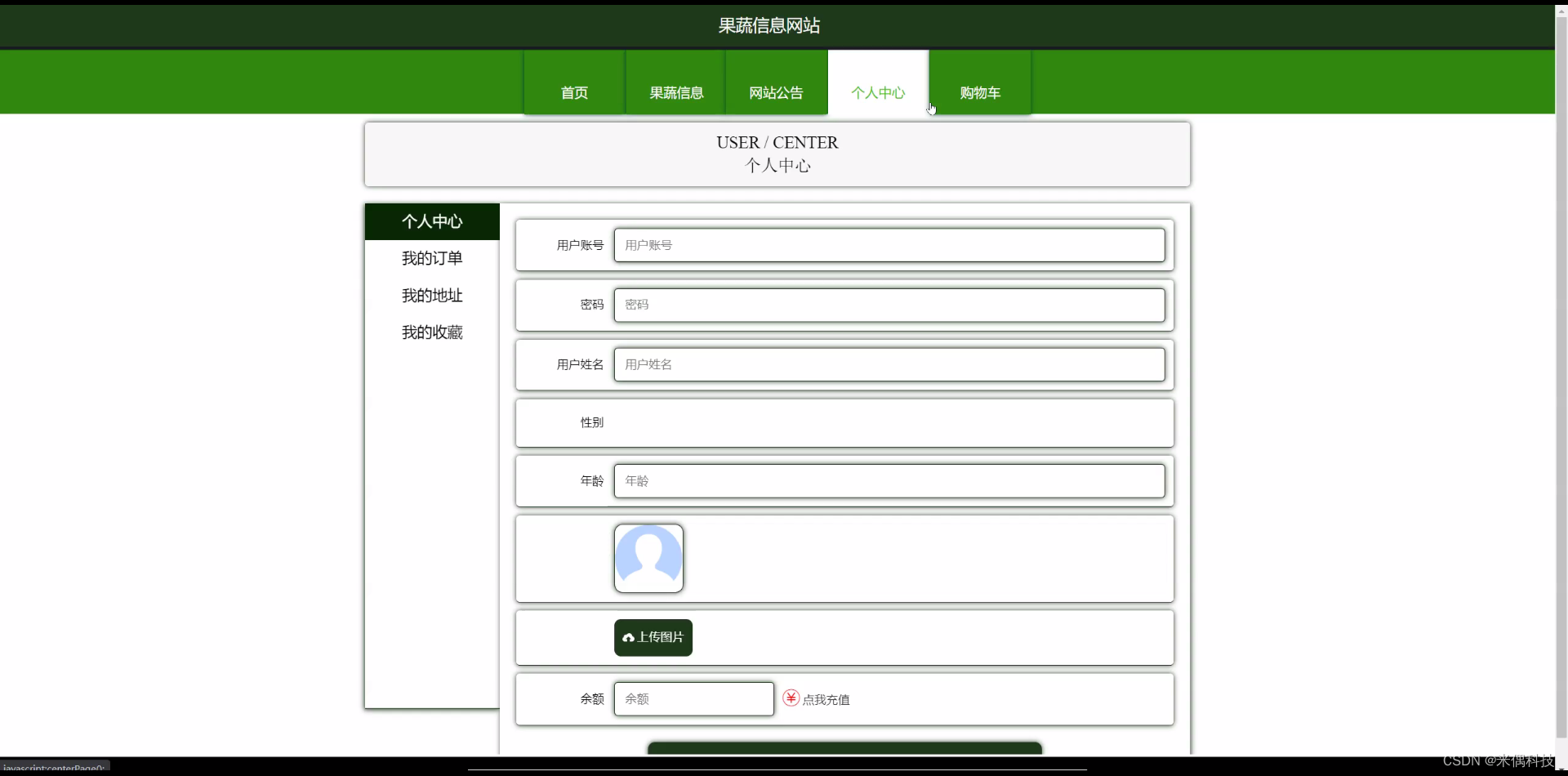Image resolution: width=1568 pixels, height=776 pixels.
Task: Open 我的订单 from the sidebar
Action: (x=432, y=258)
